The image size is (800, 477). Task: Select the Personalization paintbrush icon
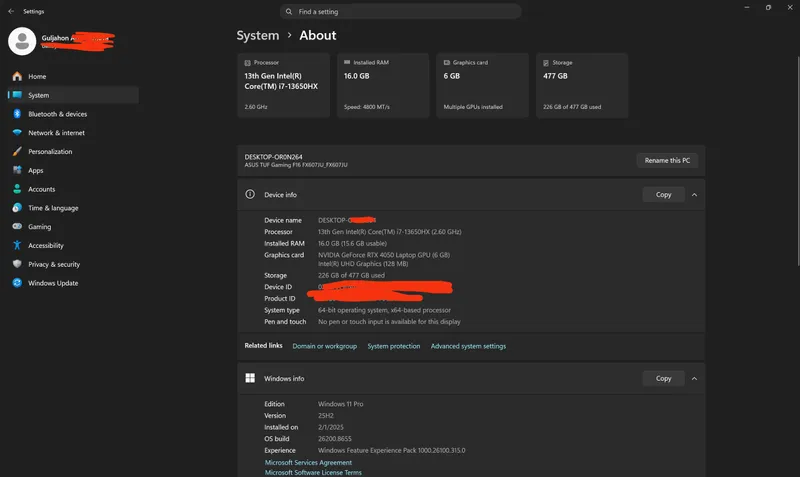pyautogui.click(x=17, y=152)
